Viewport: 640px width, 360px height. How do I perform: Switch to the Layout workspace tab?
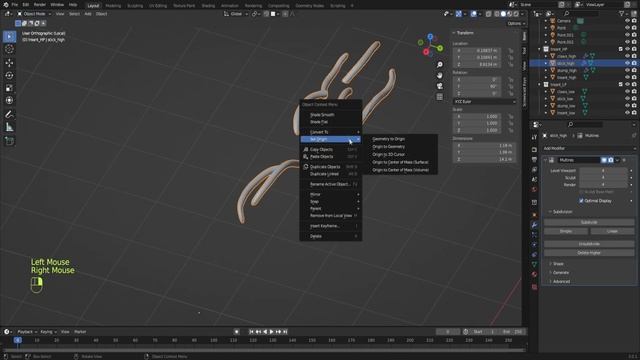coord(93,6)
